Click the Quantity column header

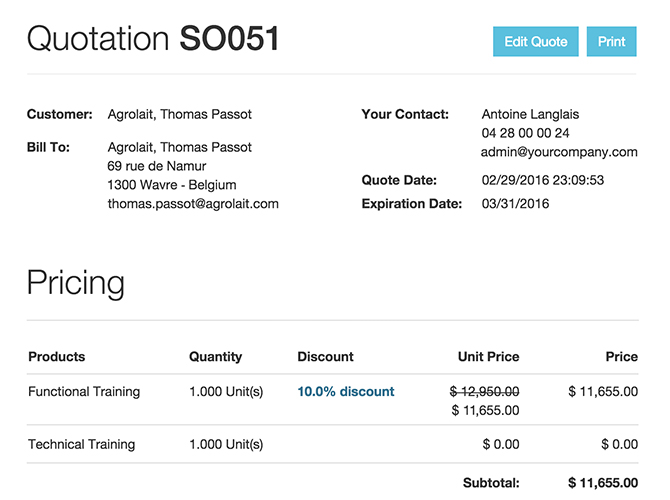215,357
